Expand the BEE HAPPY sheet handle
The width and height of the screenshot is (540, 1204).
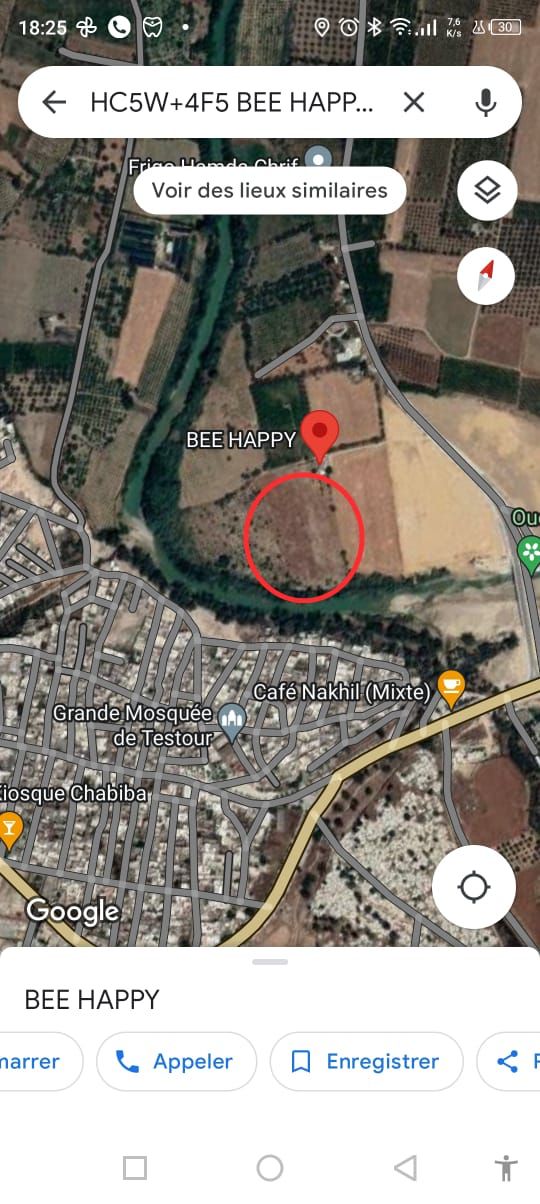click(270, 962)
